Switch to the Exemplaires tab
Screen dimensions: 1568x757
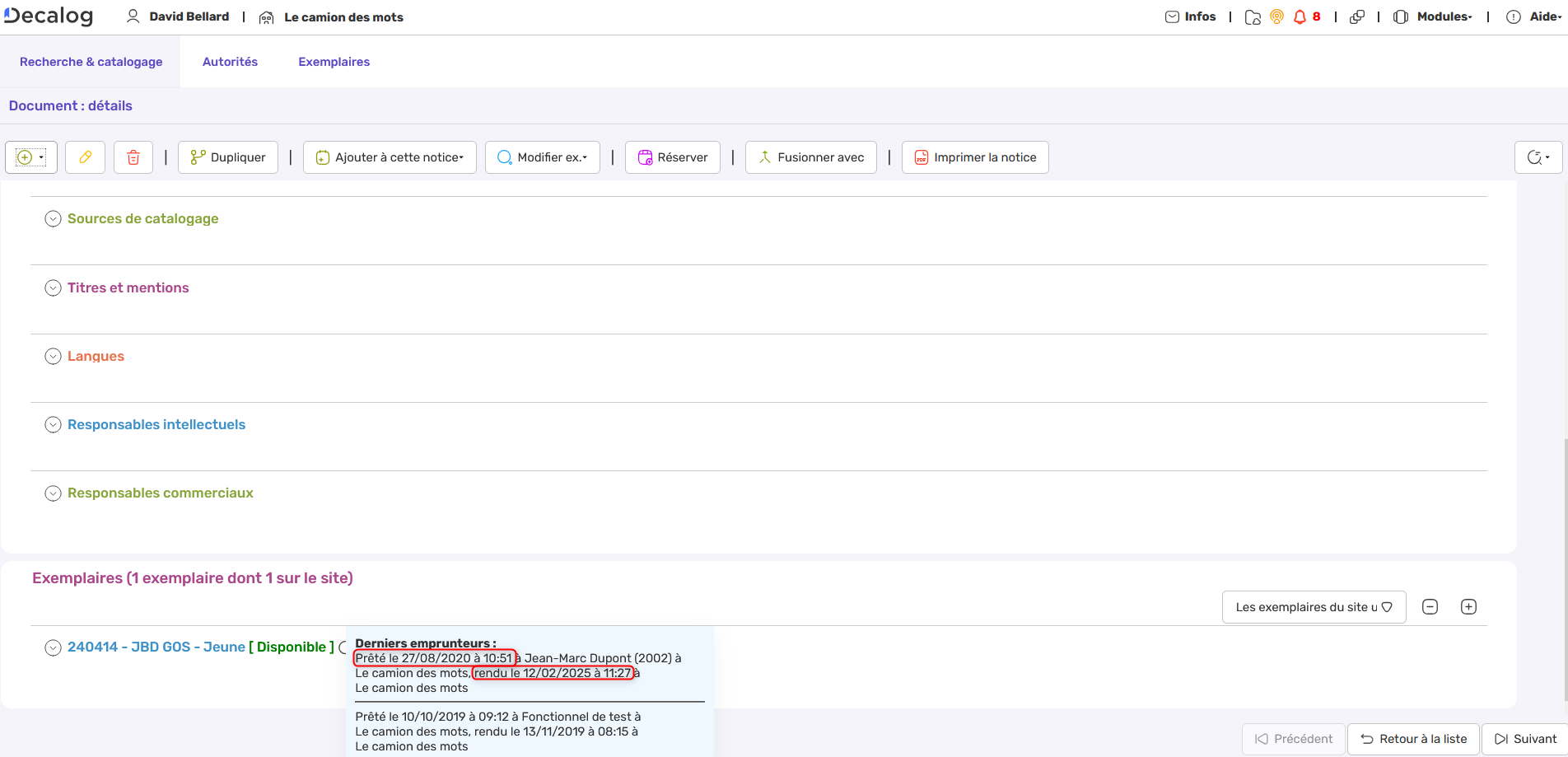(x=334, y=62)
